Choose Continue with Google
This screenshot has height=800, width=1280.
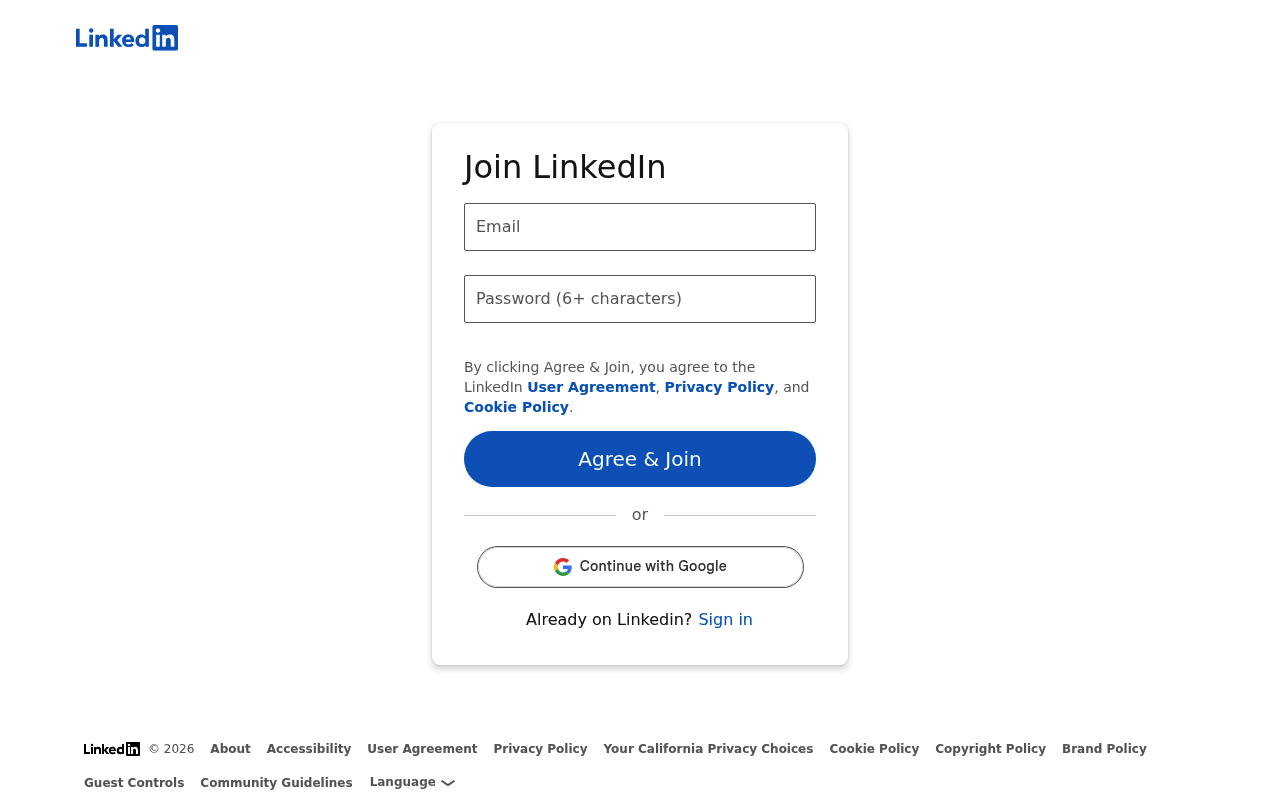(x=640, y=567)
